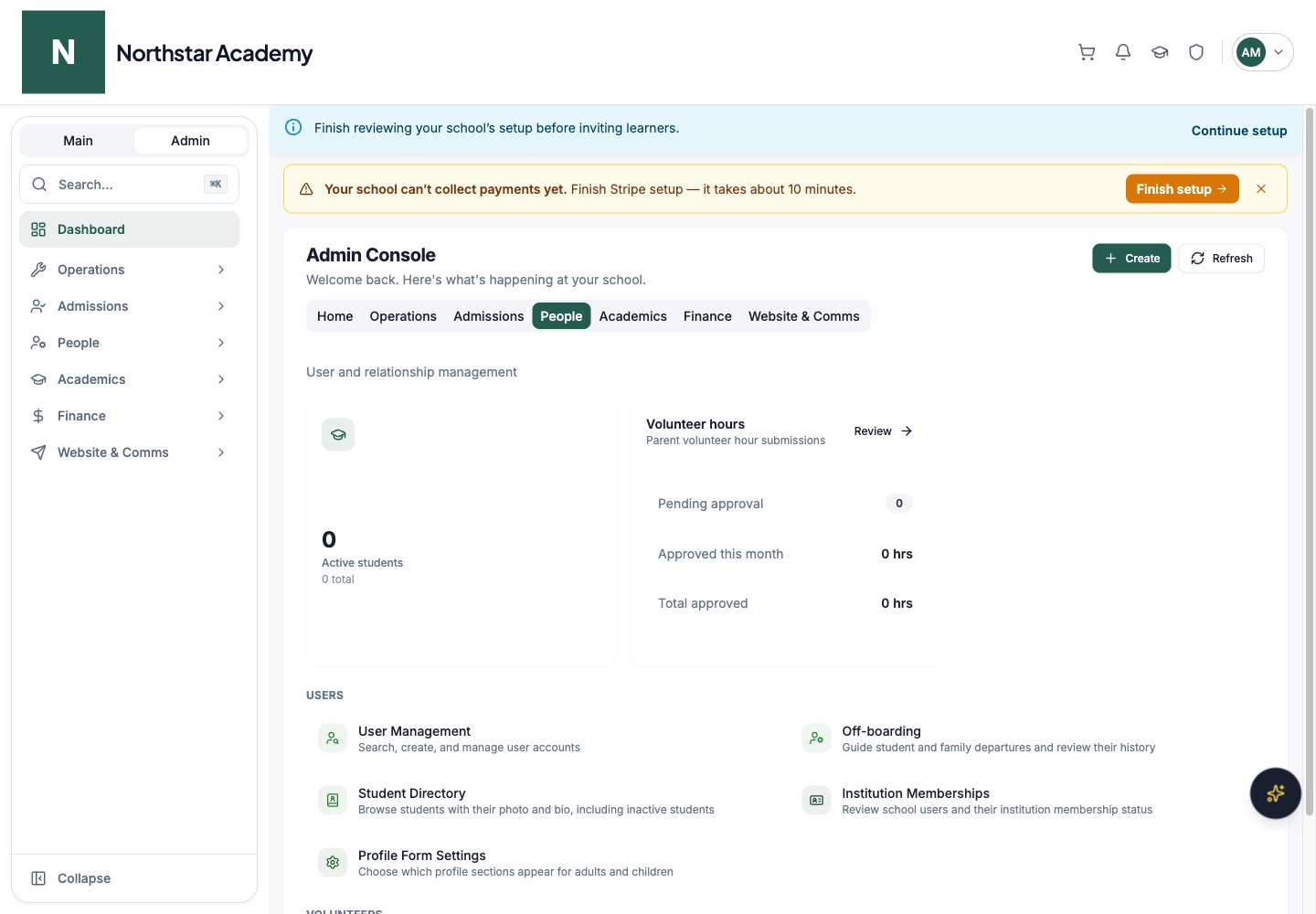The width and height of the screenshot is (1316, 914).
Task: Click the Refresh button
Action: 1221,259
